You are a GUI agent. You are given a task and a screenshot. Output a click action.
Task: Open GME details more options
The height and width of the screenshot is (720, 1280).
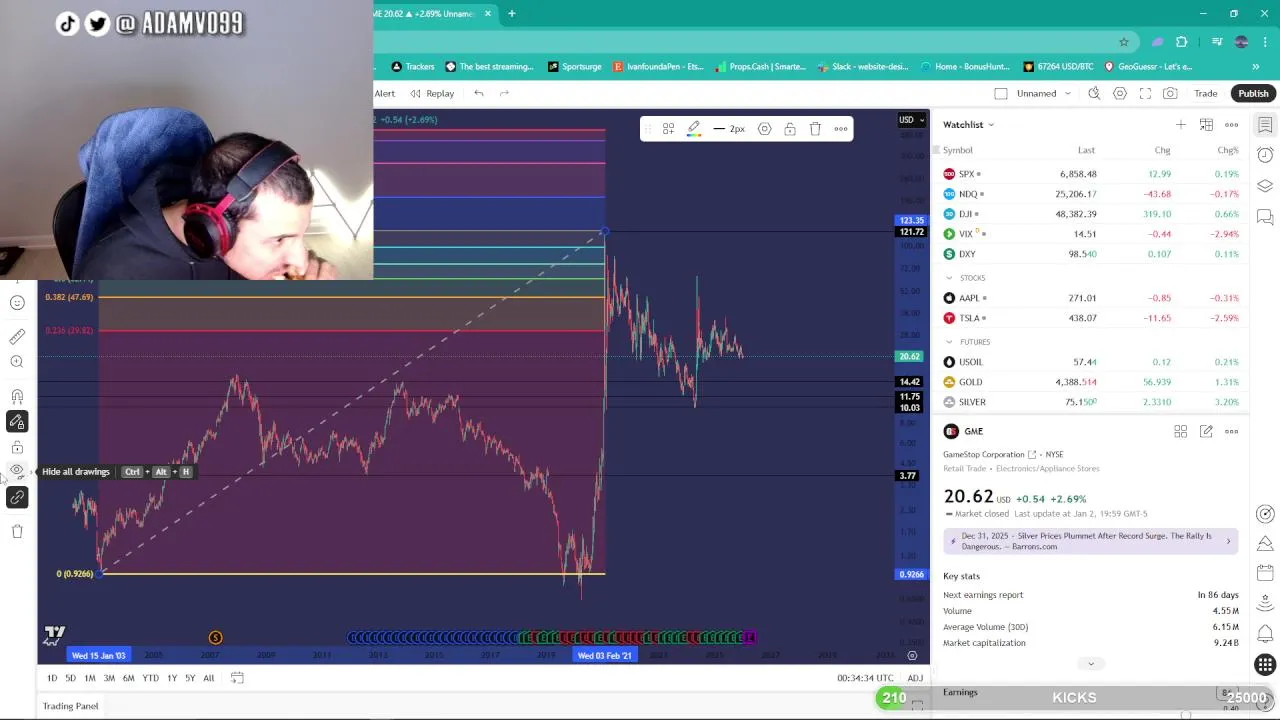pos(1232,431)
